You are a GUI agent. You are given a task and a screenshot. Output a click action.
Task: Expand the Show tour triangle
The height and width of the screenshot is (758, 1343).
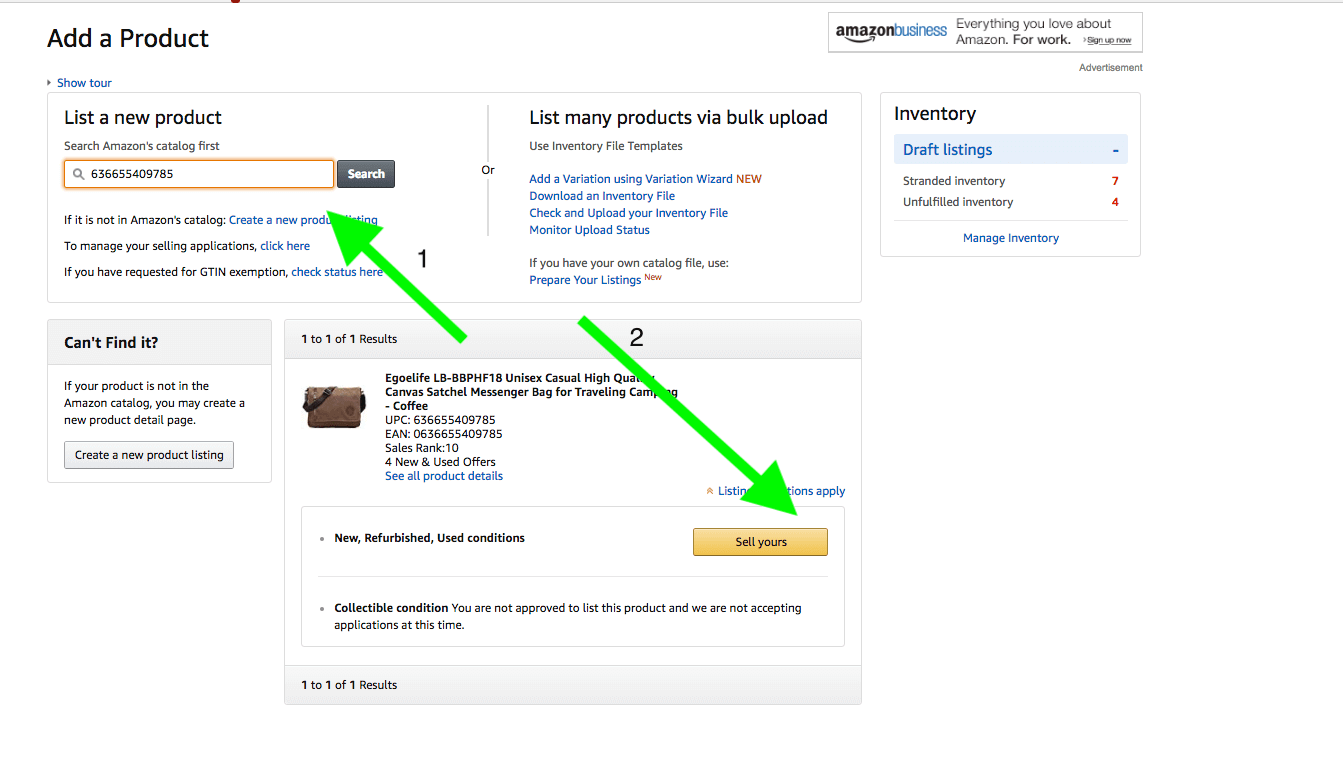[49, 83]
